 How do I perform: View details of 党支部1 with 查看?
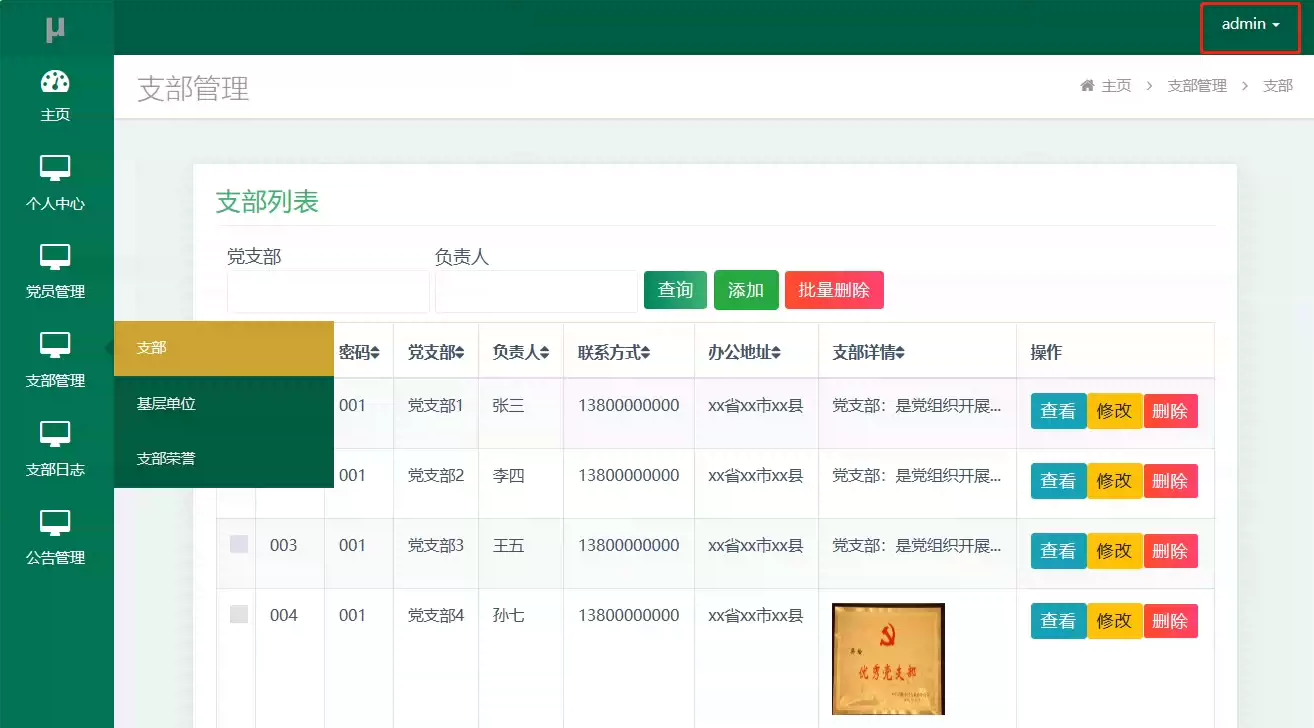click(x=1058, y=411)
